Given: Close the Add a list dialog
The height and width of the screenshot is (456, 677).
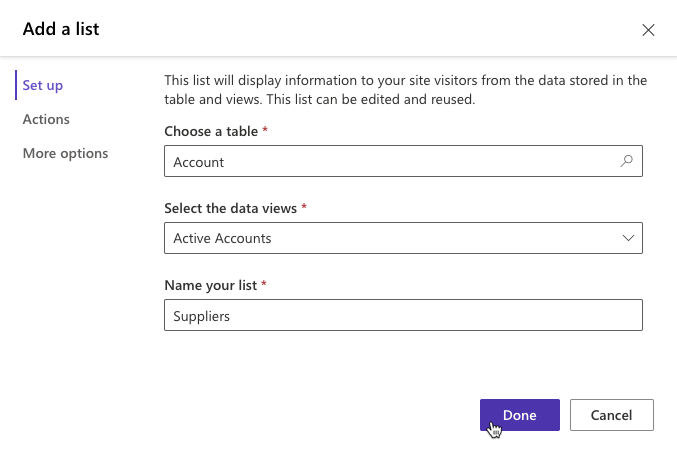Looking at the screenshot, I should (x=648, y=30).
